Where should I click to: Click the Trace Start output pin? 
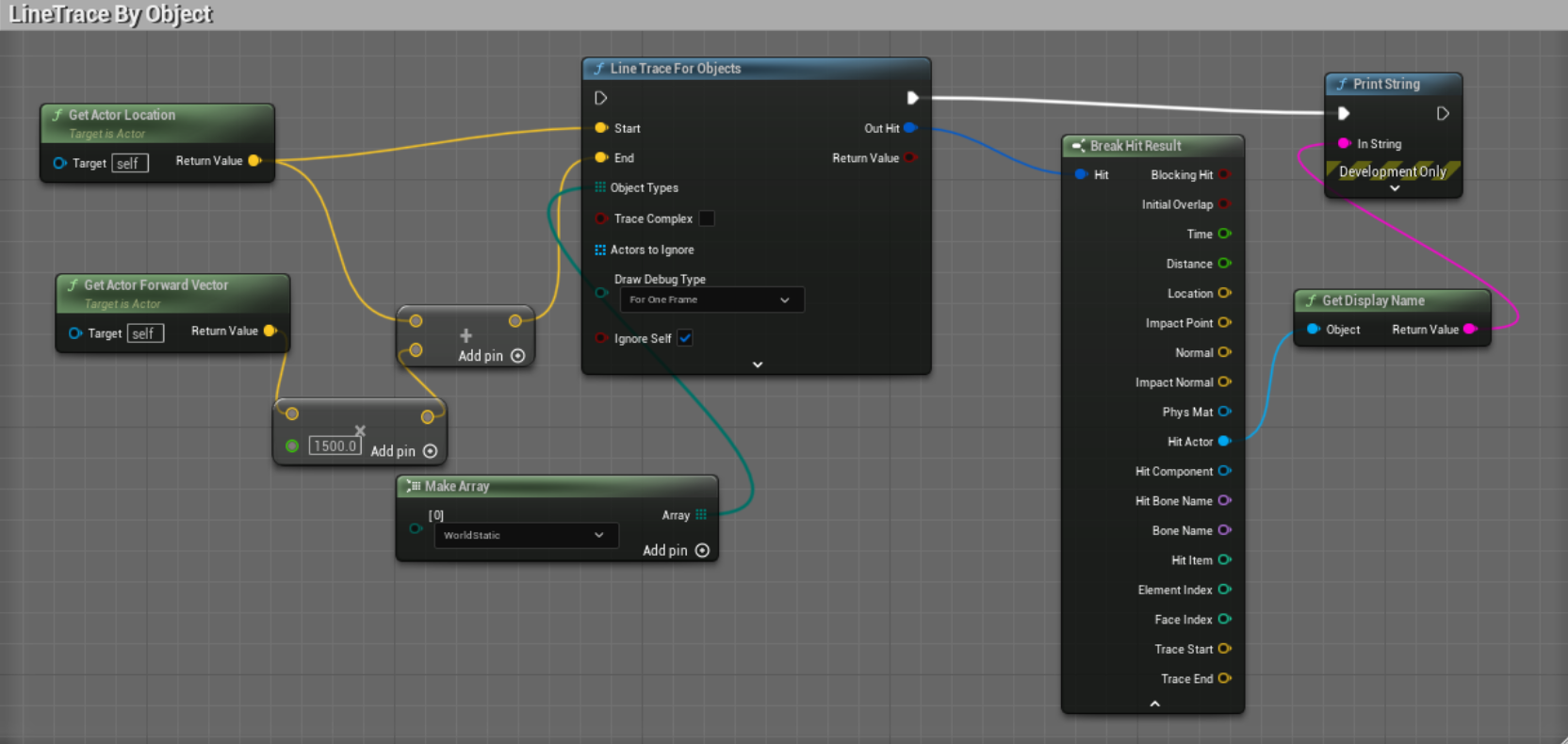tap(1224, 648)
